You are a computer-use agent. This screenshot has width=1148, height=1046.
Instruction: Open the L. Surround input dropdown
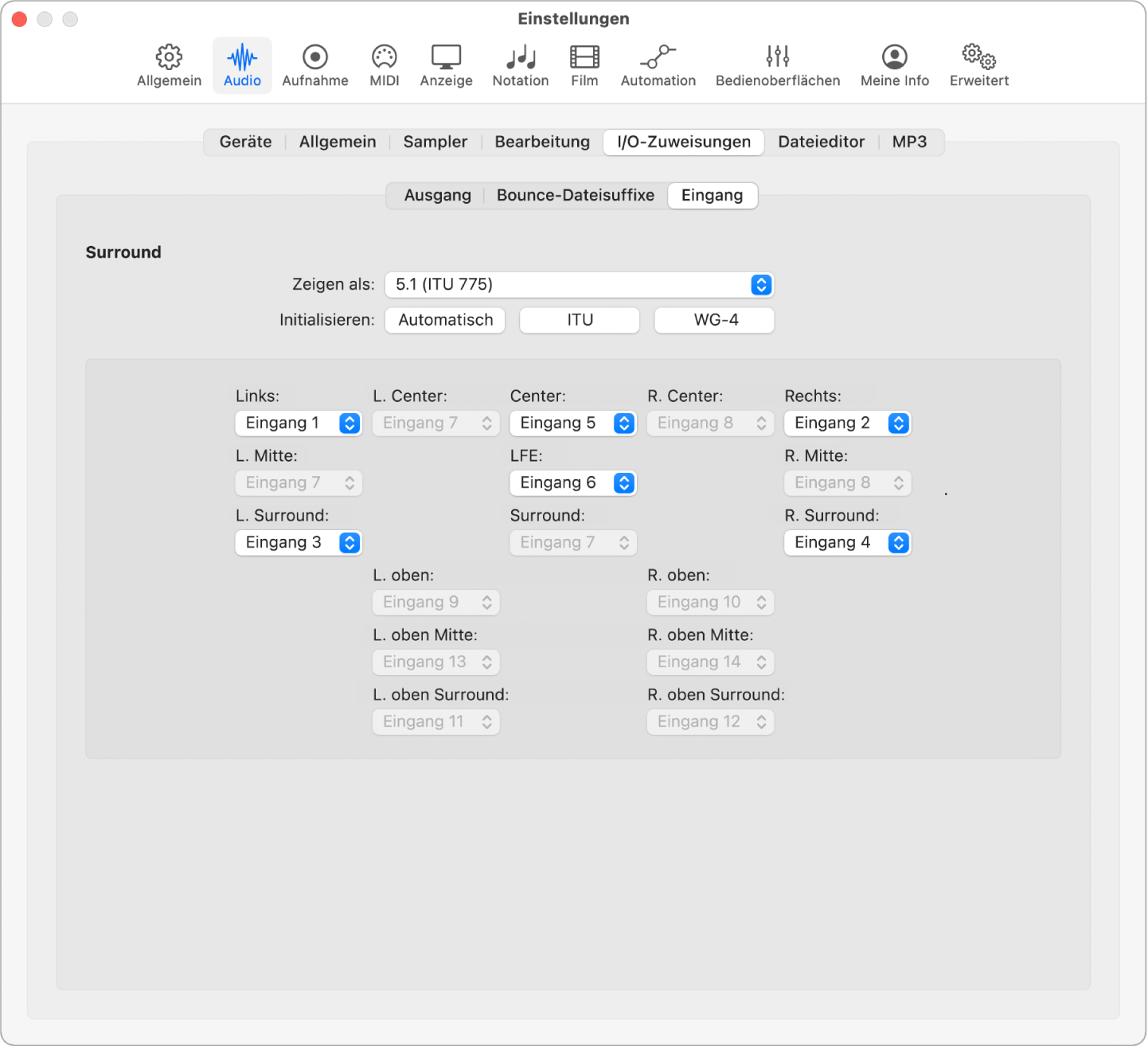click(299, 542)
